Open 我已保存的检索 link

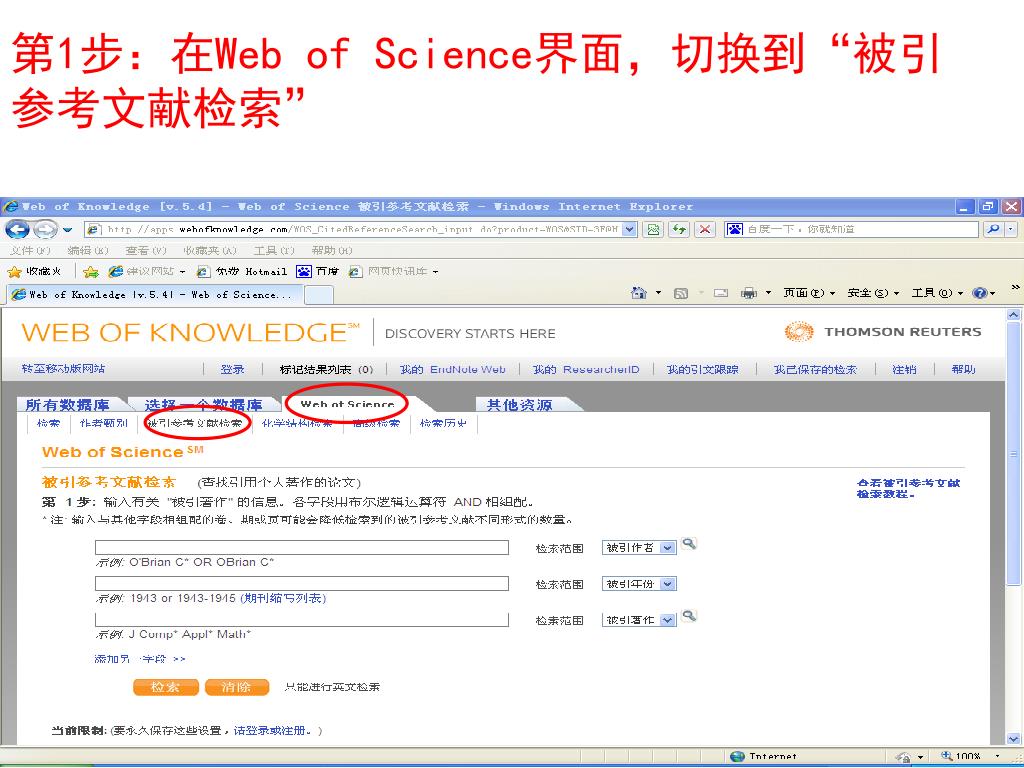(x=815, y=370)
